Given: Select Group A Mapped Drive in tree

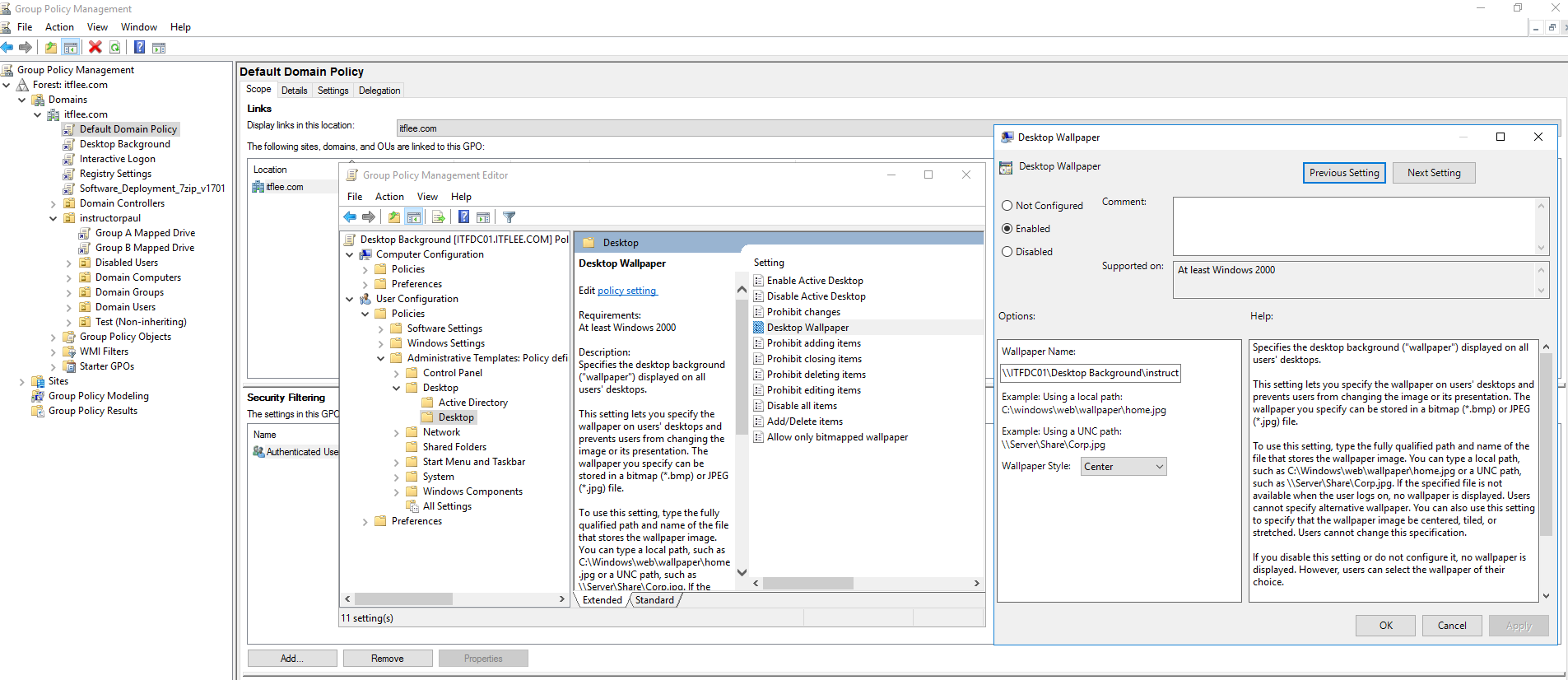Looking at the screenshot, I should coord(145,233).
